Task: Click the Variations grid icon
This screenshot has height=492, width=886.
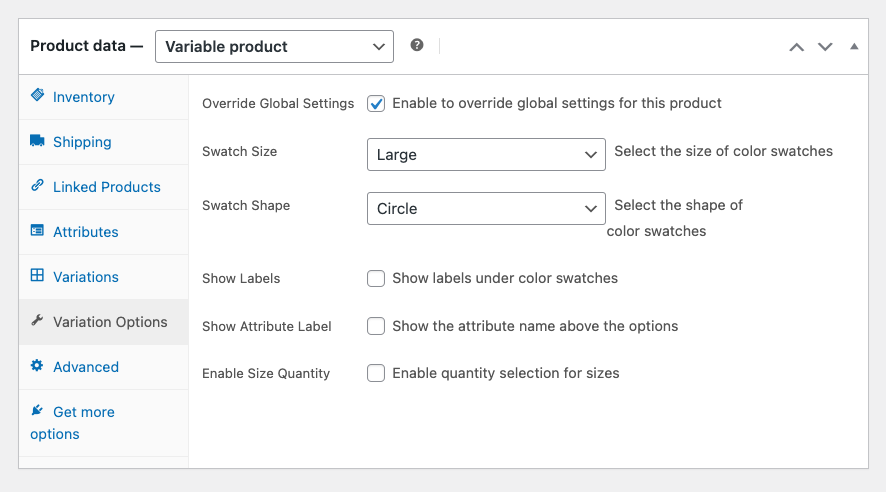Action: (x=37, y=275)
